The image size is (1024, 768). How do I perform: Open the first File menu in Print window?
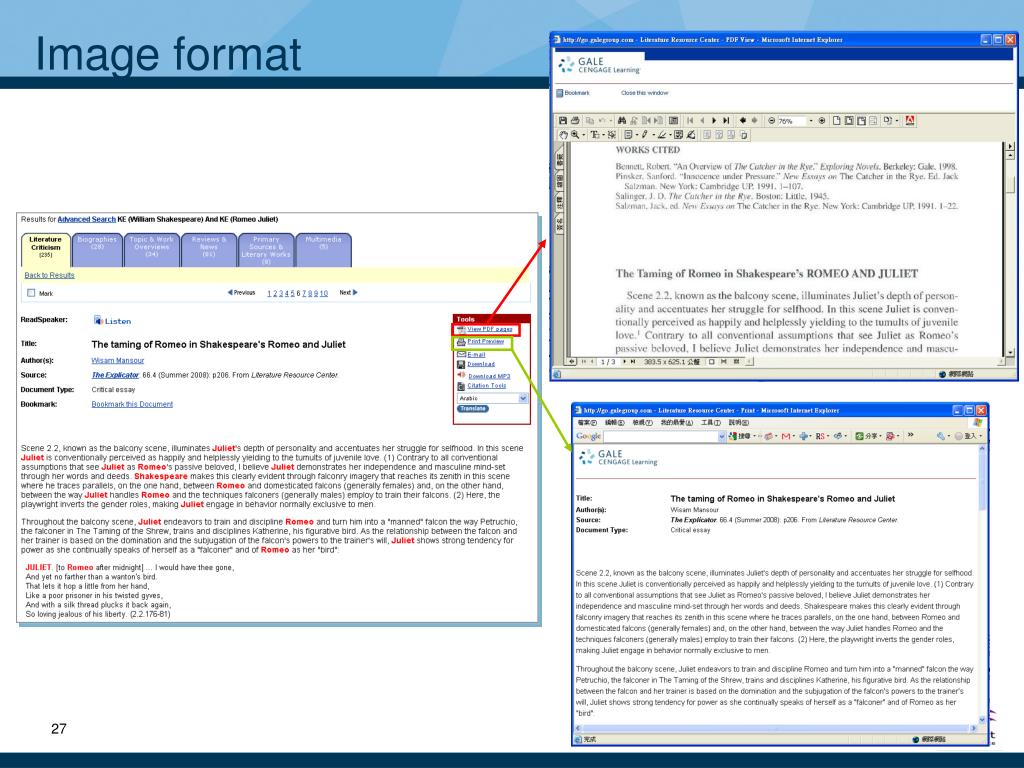coord(586,423)
